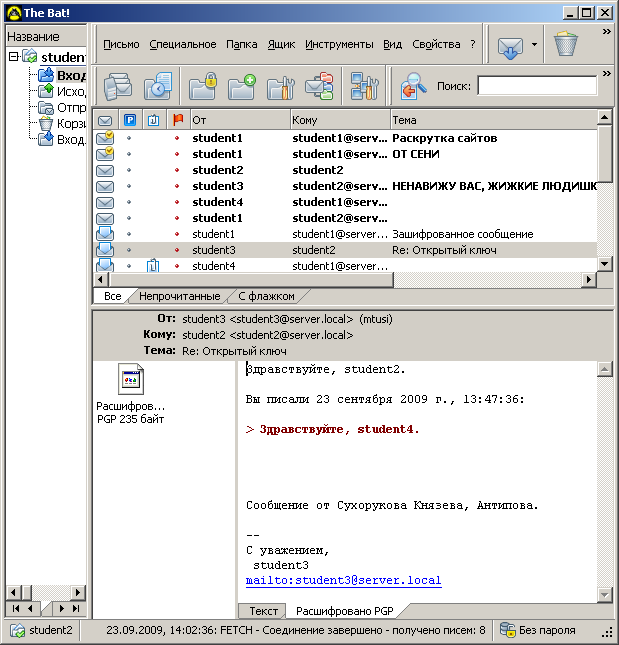Viewport: 619px width, 645px height.
Task: Click the folder with padlock icon
Action: click(x=202, y=86)
